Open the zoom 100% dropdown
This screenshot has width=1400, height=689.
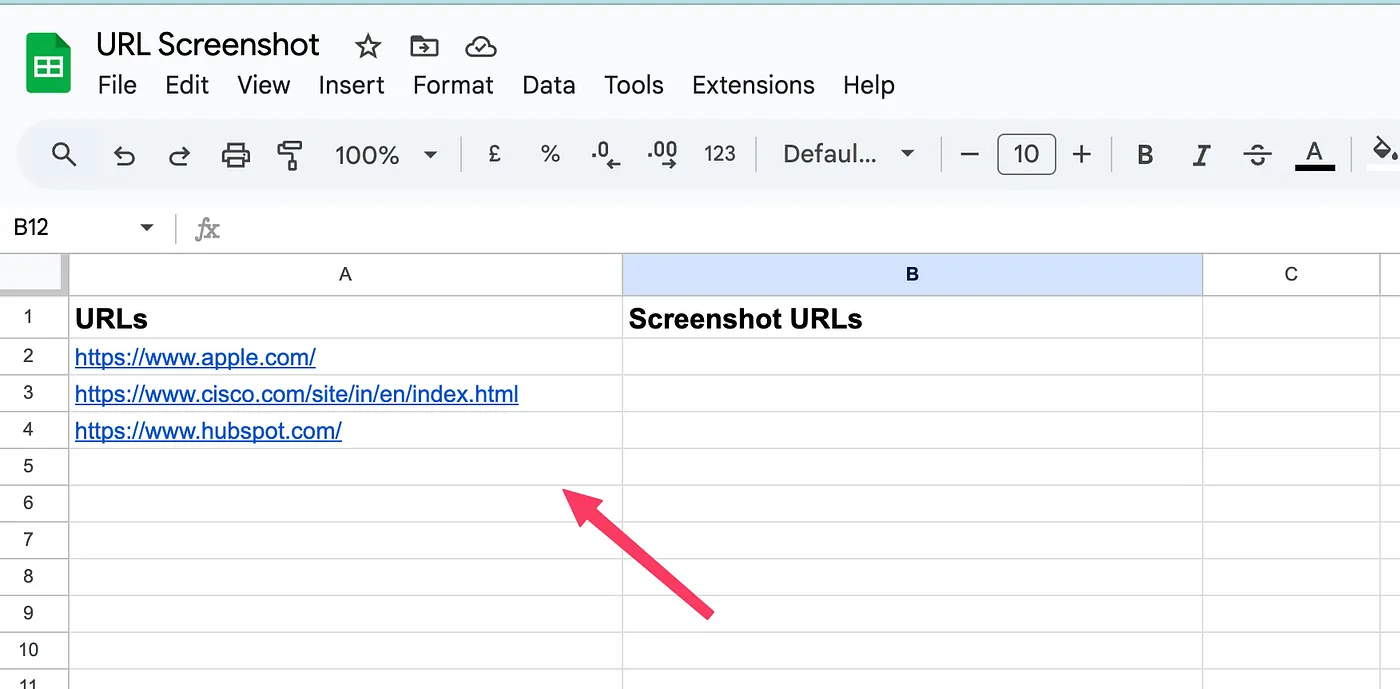pyautogui.click(x=386, y=154)
